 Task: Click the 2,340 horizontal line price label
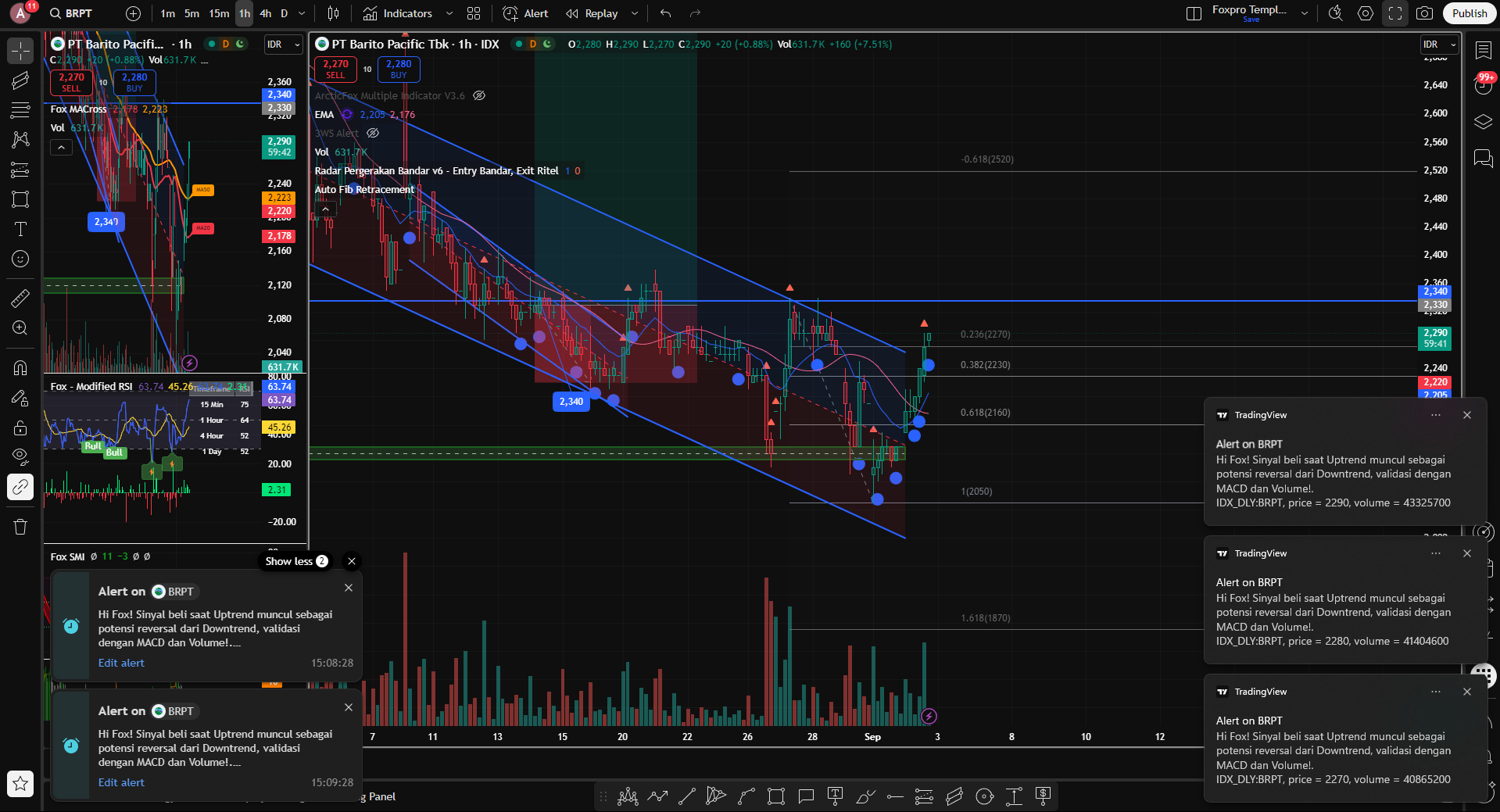tap(1435, 292)
